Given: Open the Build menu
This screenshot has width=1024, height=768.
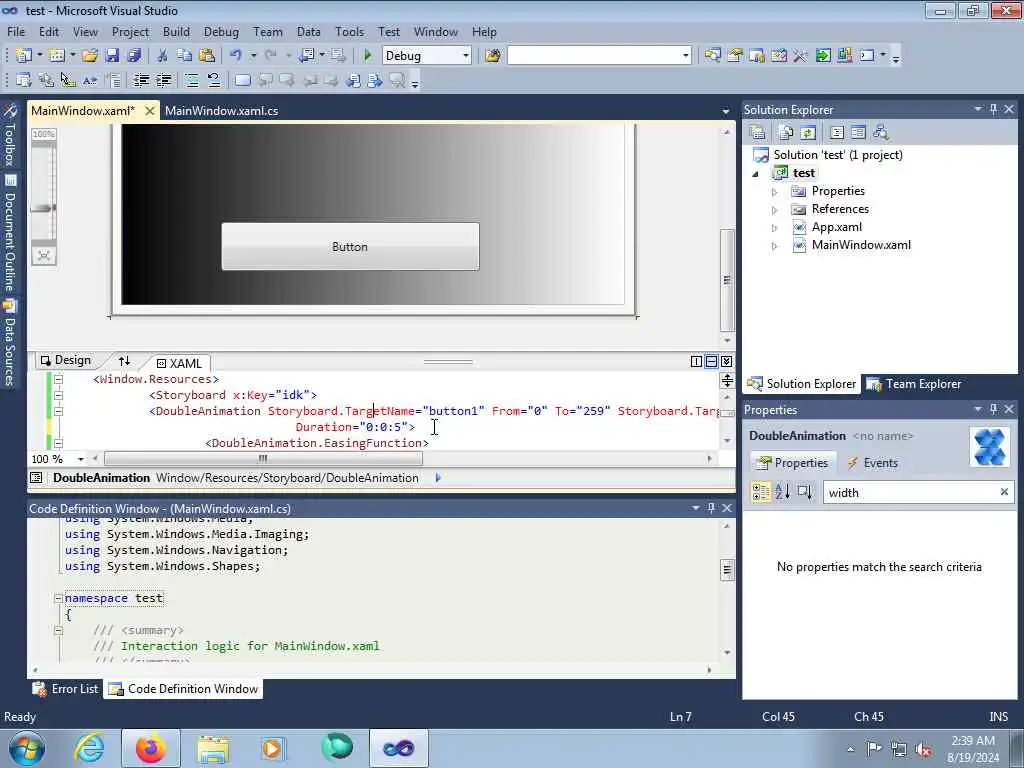Looking at the screenshot, I should tap(176, 32).
